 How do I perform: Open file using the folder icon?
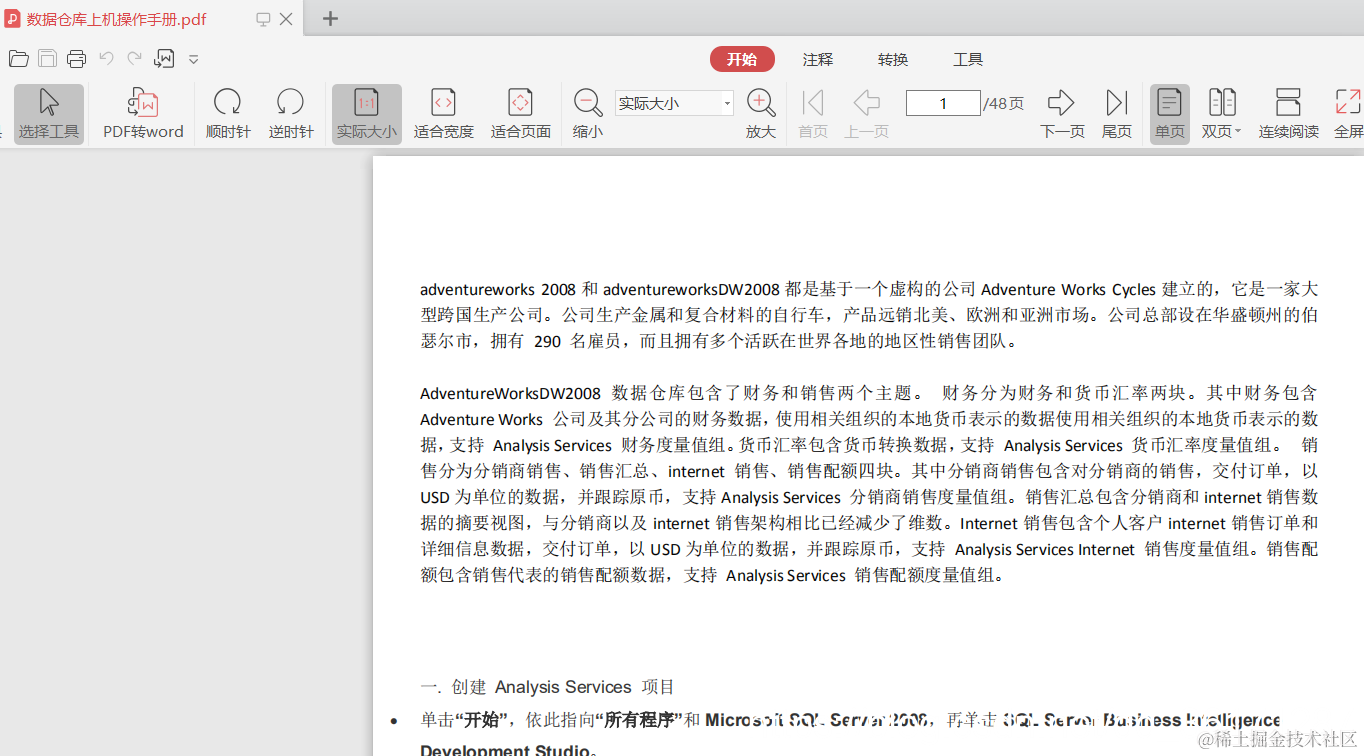[18, 59]
